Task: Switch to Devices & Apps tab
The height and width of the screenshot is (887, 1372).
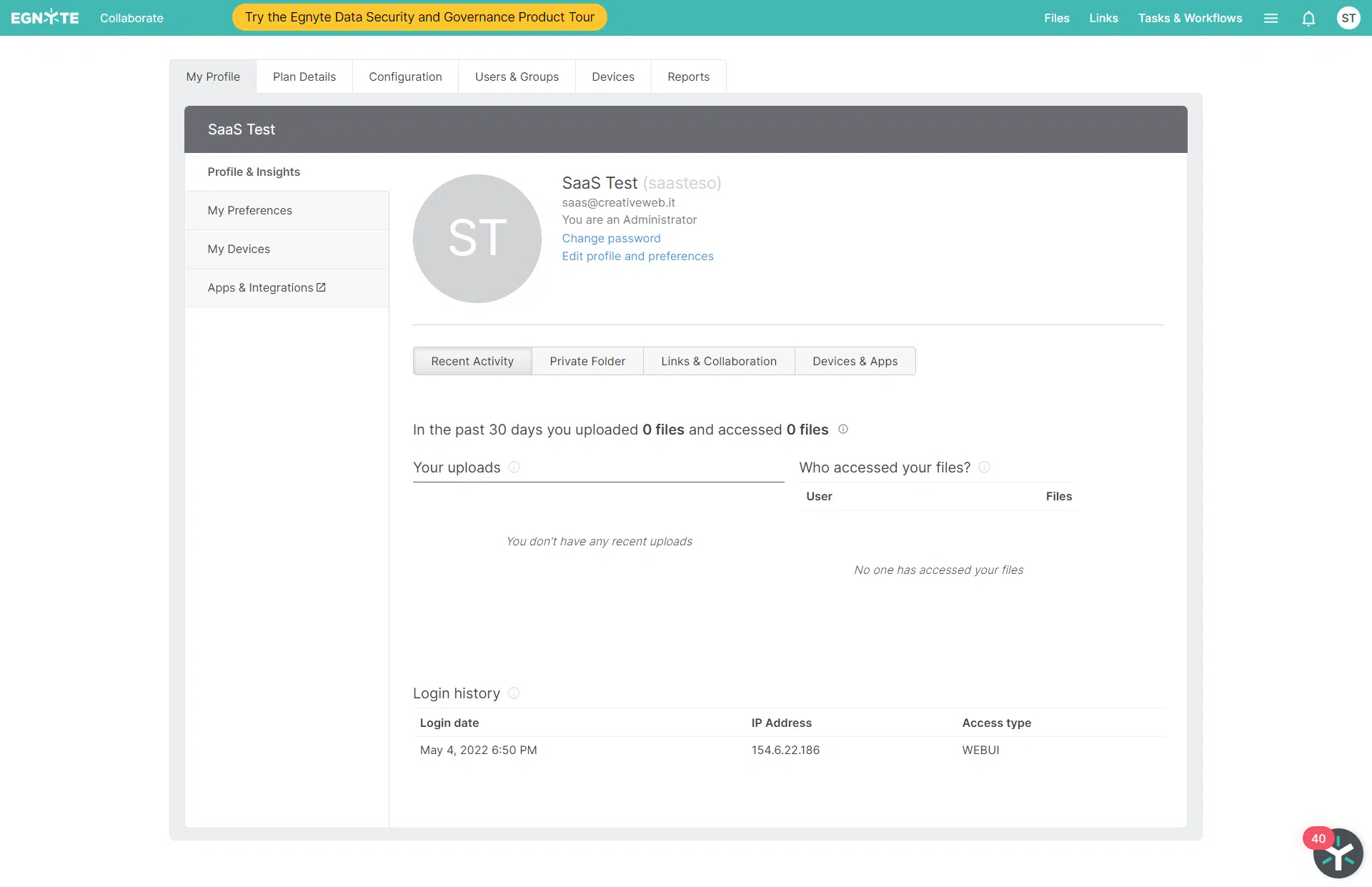Action: [855, 361]
